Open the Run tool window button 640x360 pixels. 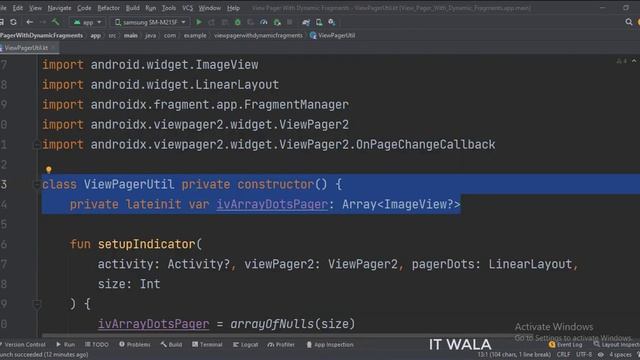[66, 344]
